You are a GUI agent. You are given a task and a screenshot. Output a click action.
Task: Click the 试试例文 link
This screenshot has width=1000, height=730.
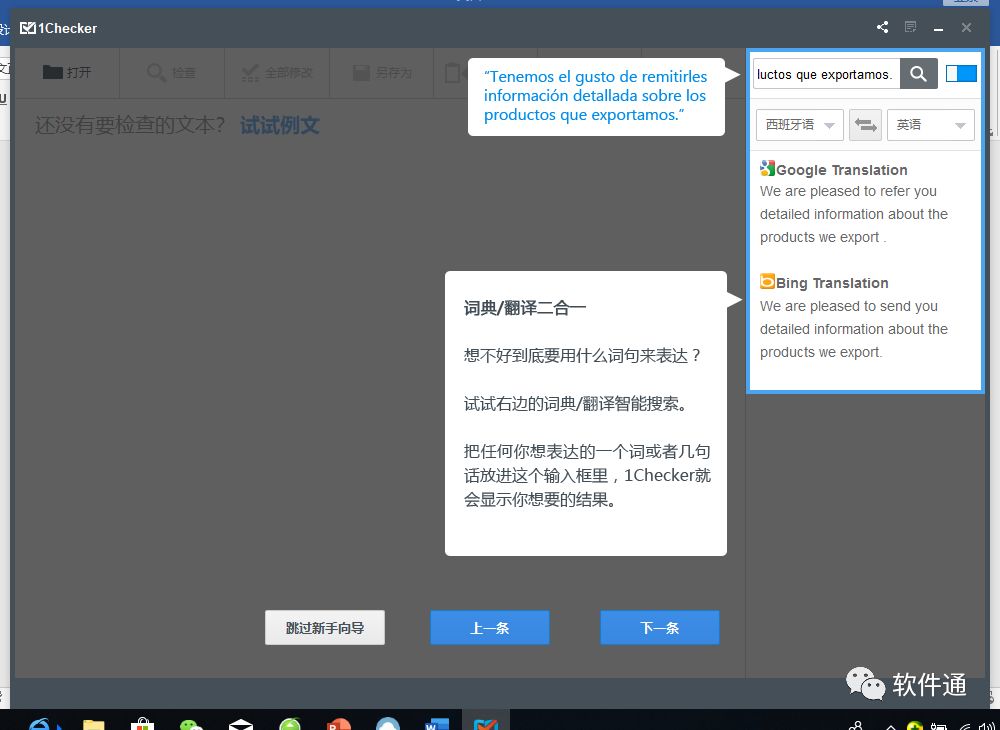(x=279, y=126)
